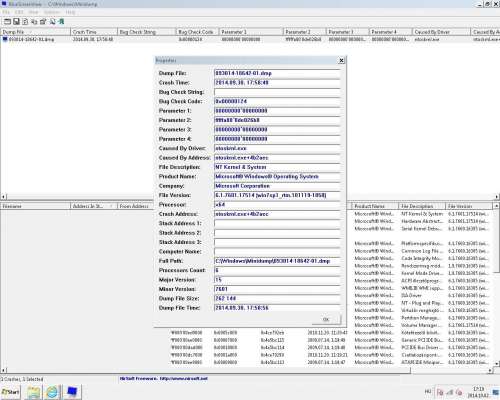Sort lower pane by Product Name column header
This screenshot has width=500, height=400.
375,206
